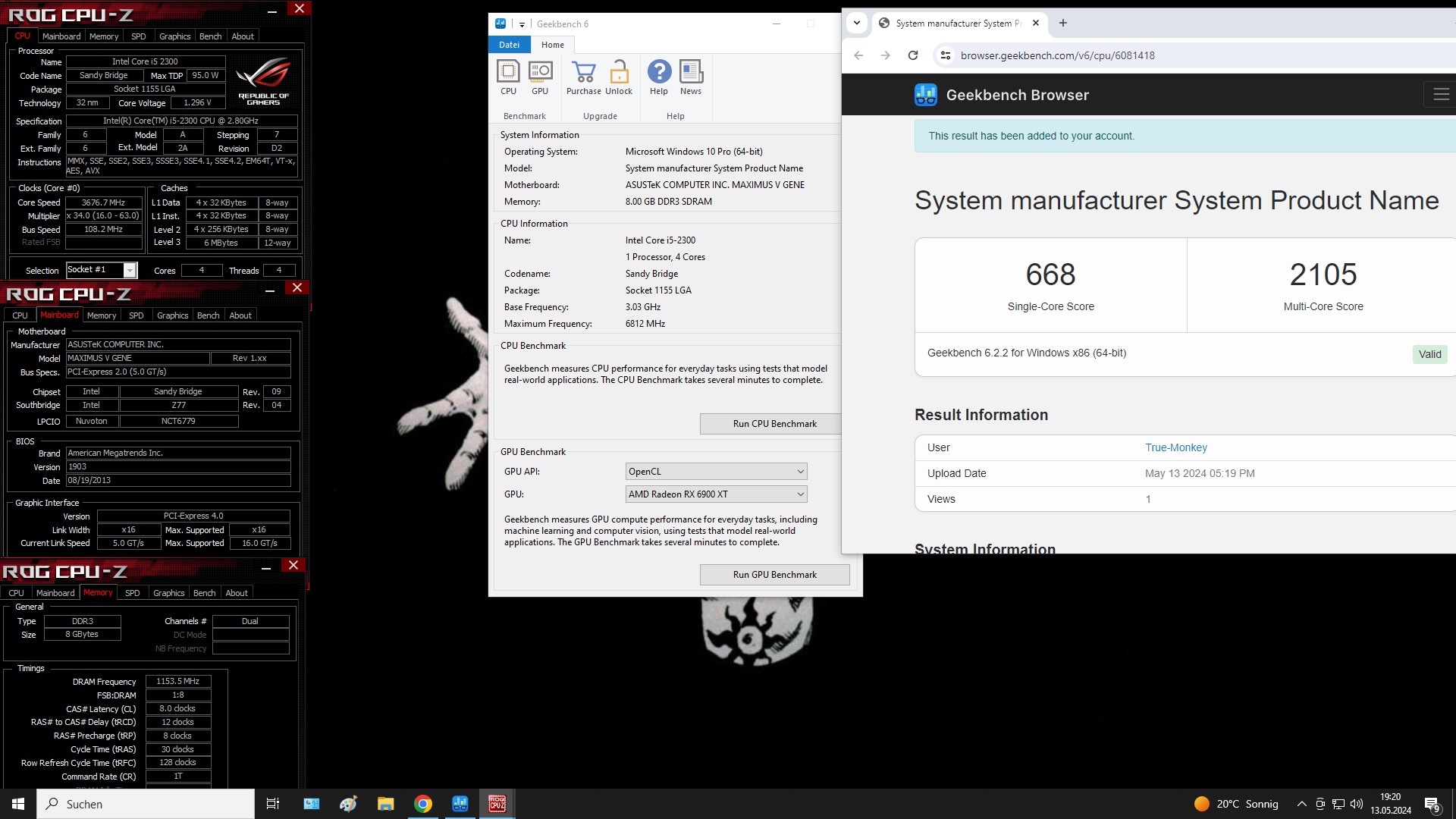Open the AMD Radeon RX 6900 XT dropdown
This screenshot has height=819, width=1456.
pos(717,494)
